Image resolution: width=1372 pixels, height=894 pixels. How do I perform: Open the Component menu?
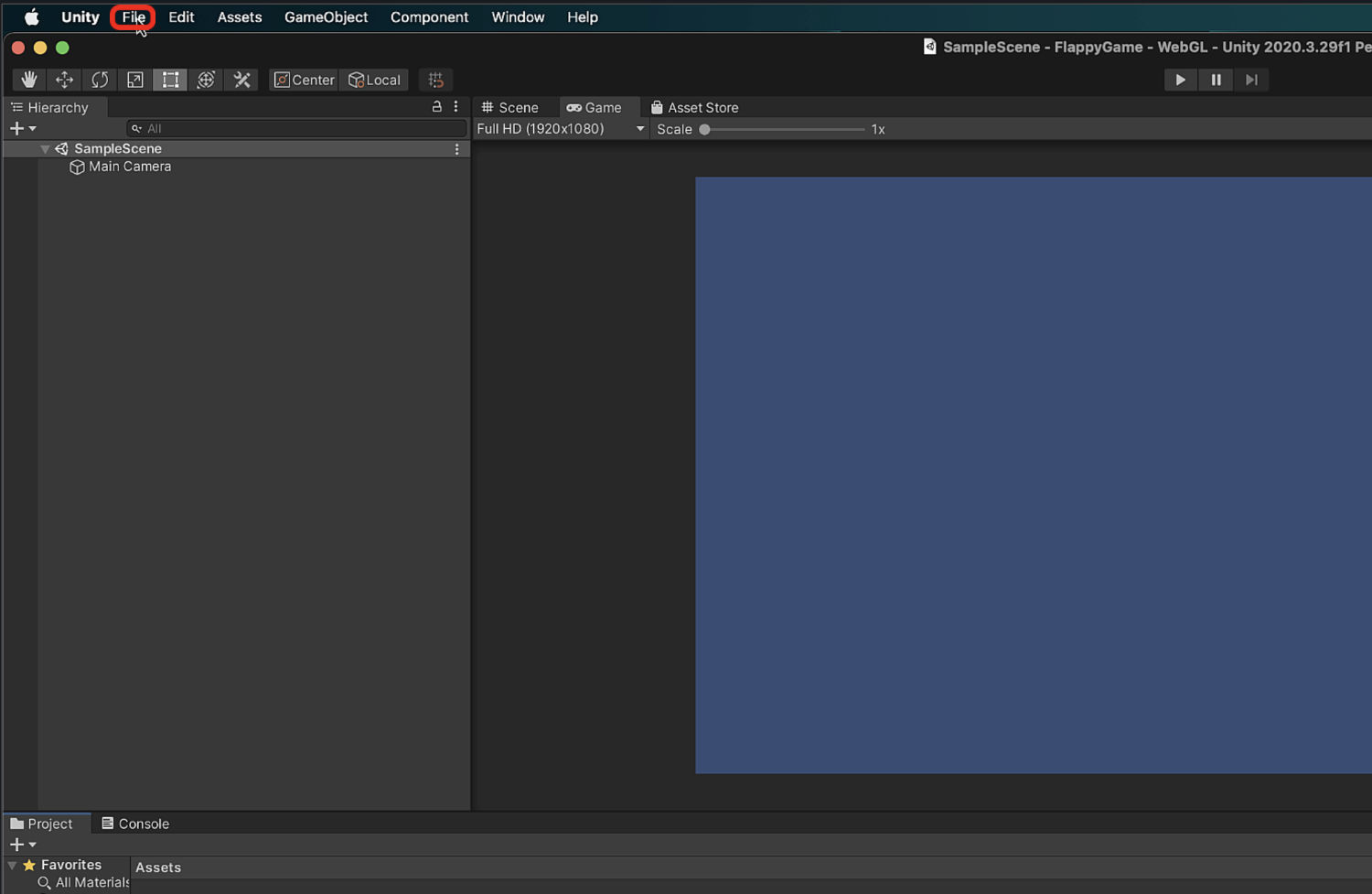click(x=429, y=17)
